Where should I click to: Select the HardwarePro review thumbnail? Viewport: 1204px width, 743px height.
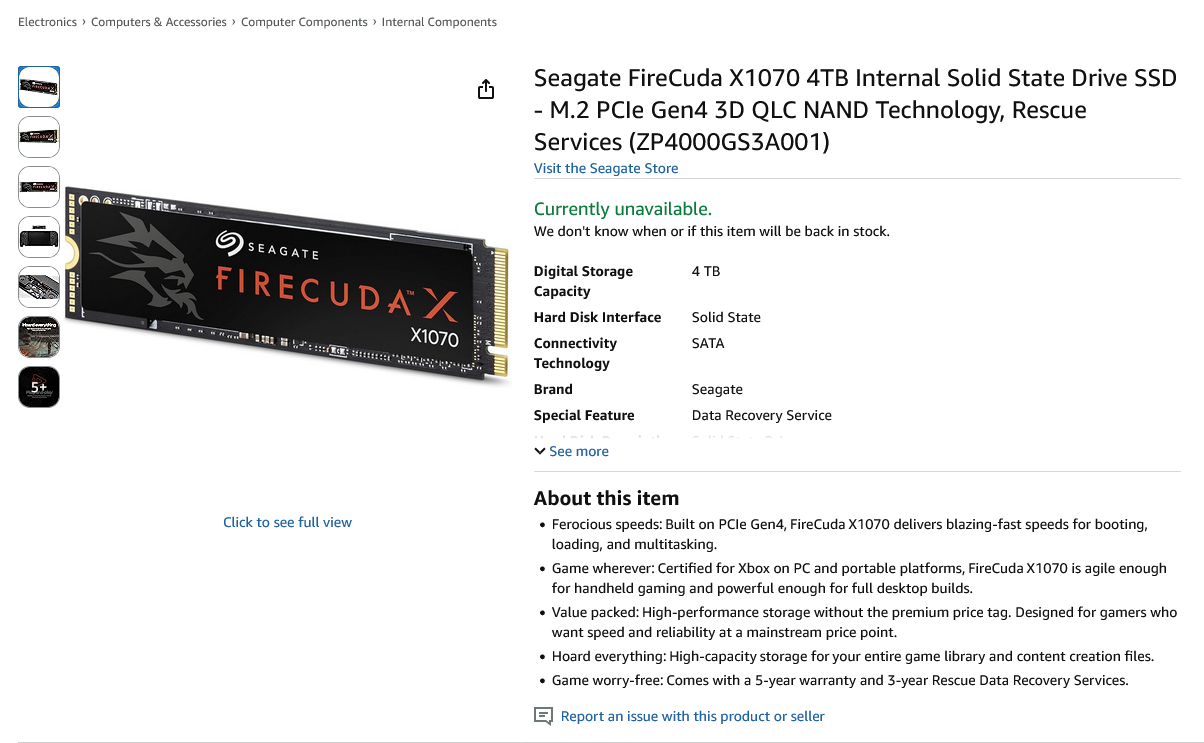pos(38,337)
